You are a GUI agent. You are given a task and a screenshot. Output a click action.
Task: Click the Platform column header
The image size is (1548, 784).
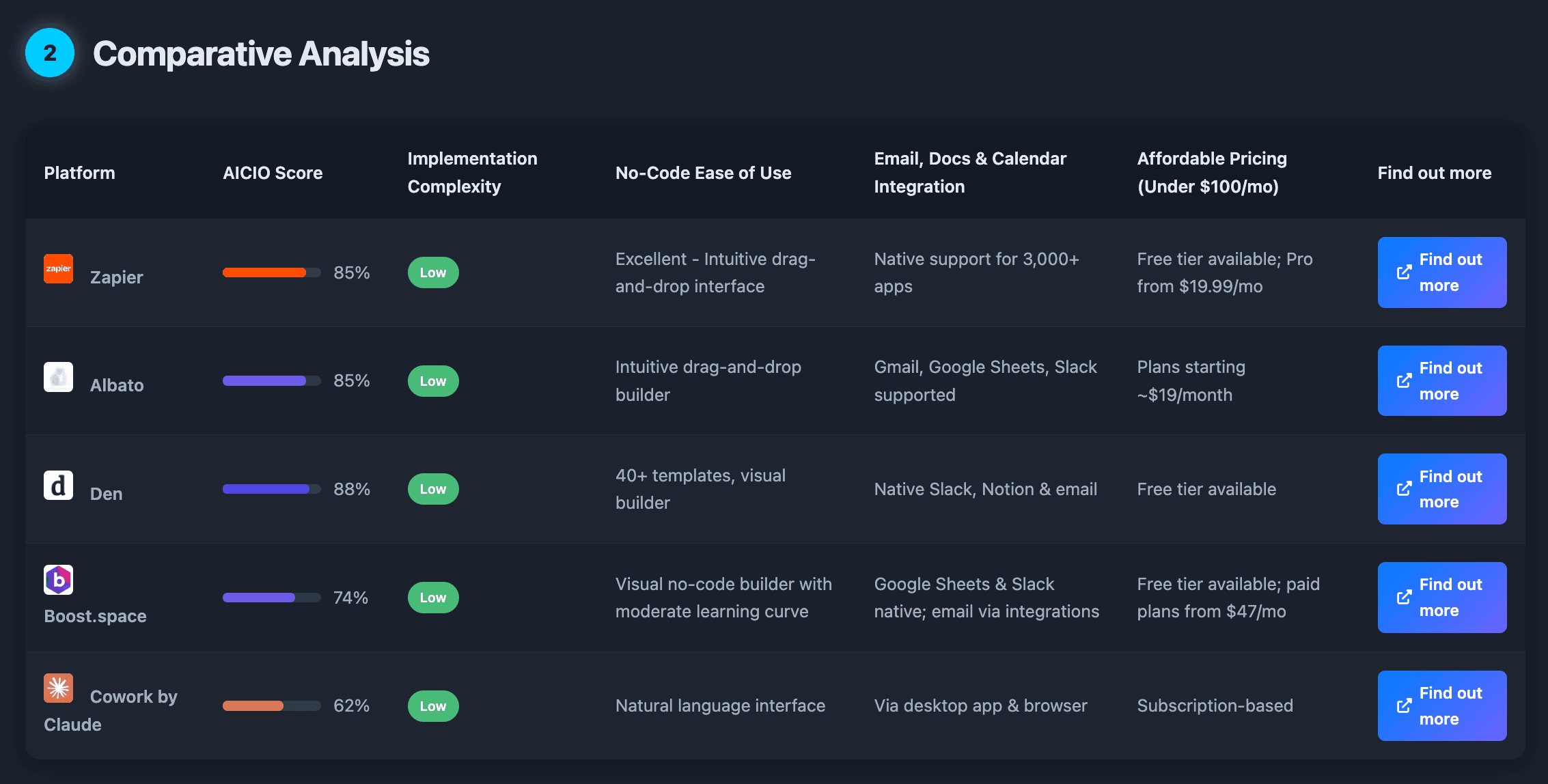coord(79,172)
